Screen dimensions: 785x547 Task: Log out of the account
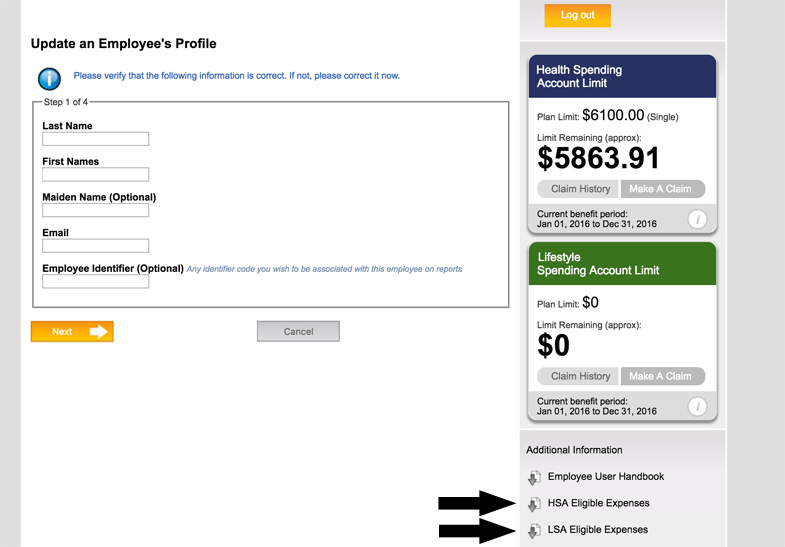[x=578, y=15]
